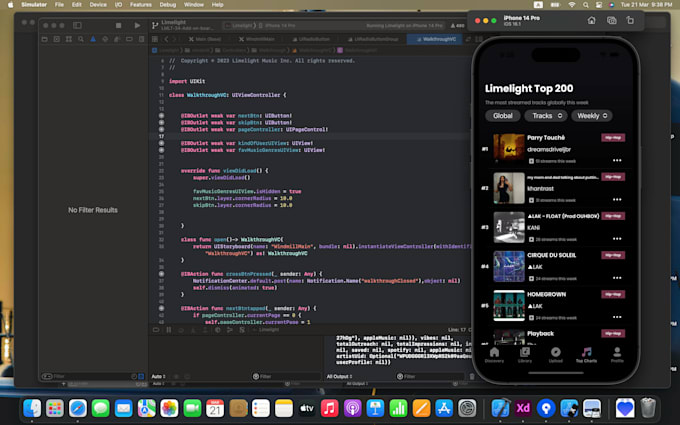Click the warnings count badge in Xcode toolbar
This screenshot has width=680, height=425.
(x=458, y=26)
